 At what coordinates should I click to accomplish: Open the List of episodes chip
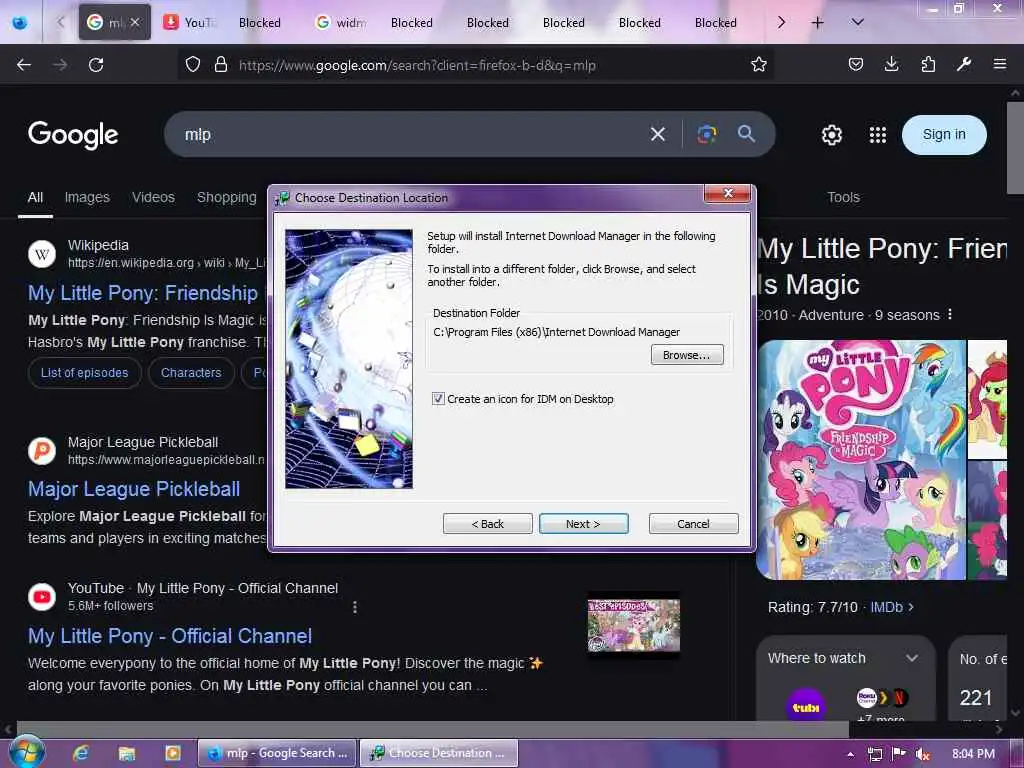click(x=85, y=373)
